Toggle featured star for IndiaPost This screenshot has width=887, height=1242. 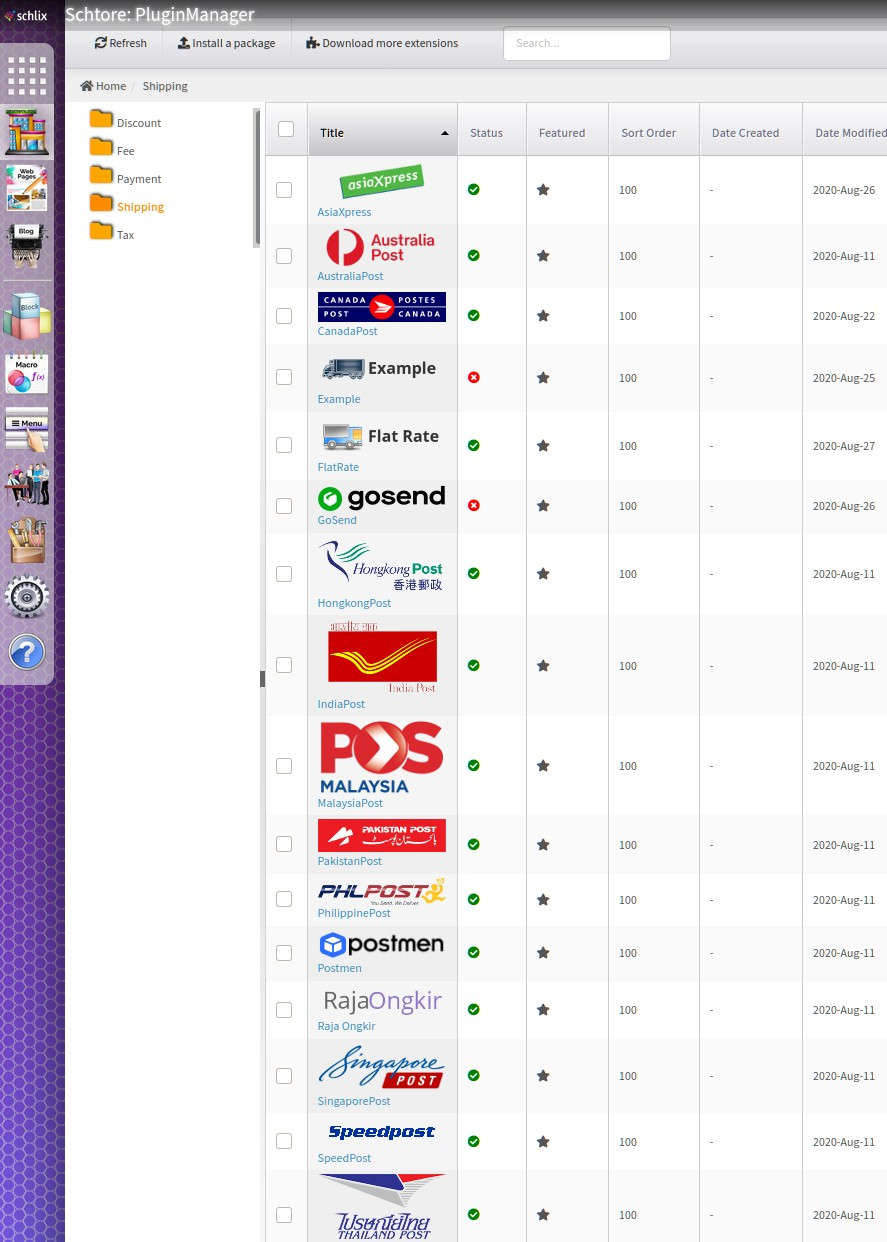click(x=543, y=666)
